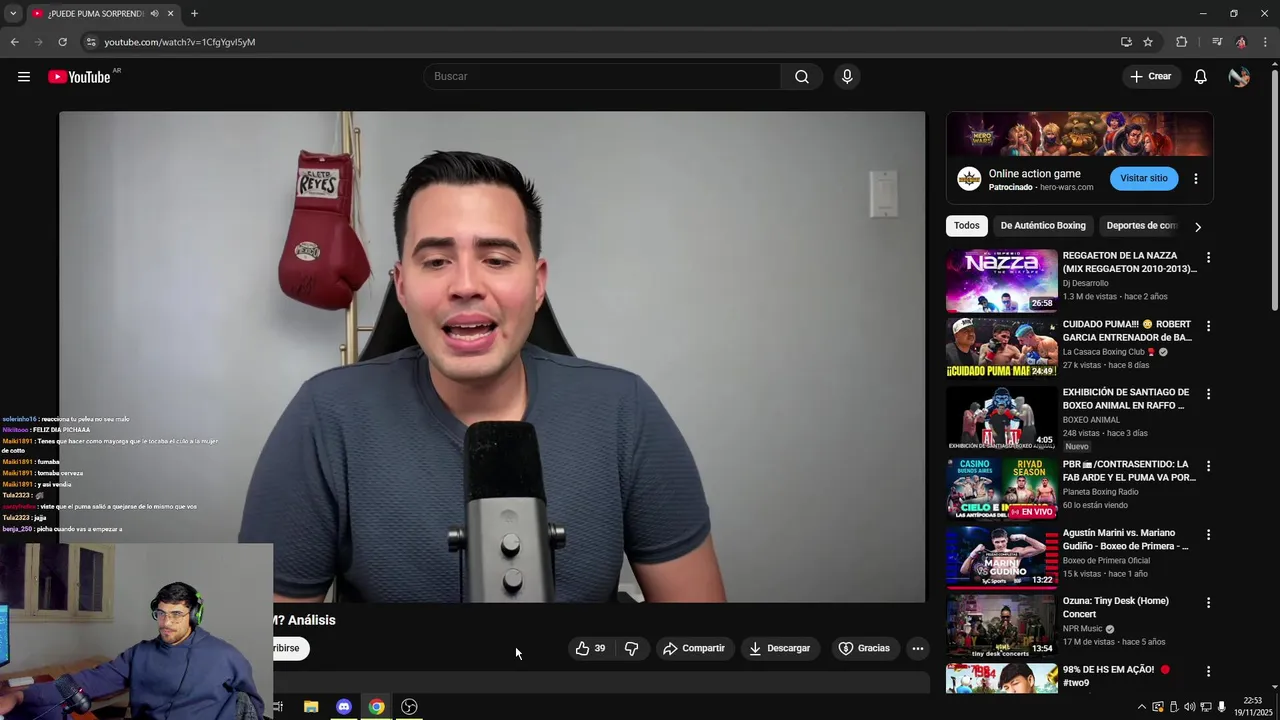1280x720 pixels.
Task: Start voice search with the microphone icon
Action: pyautogui.click(x=847, y=76)
